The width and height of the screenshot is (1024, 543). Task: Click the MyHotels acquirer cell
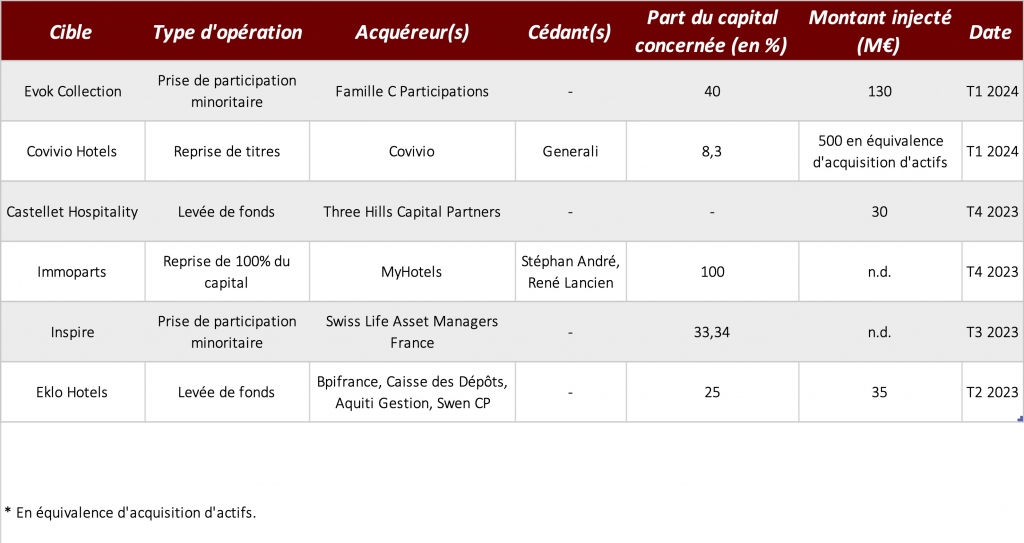pyautogui.click(x=412, y=271)
